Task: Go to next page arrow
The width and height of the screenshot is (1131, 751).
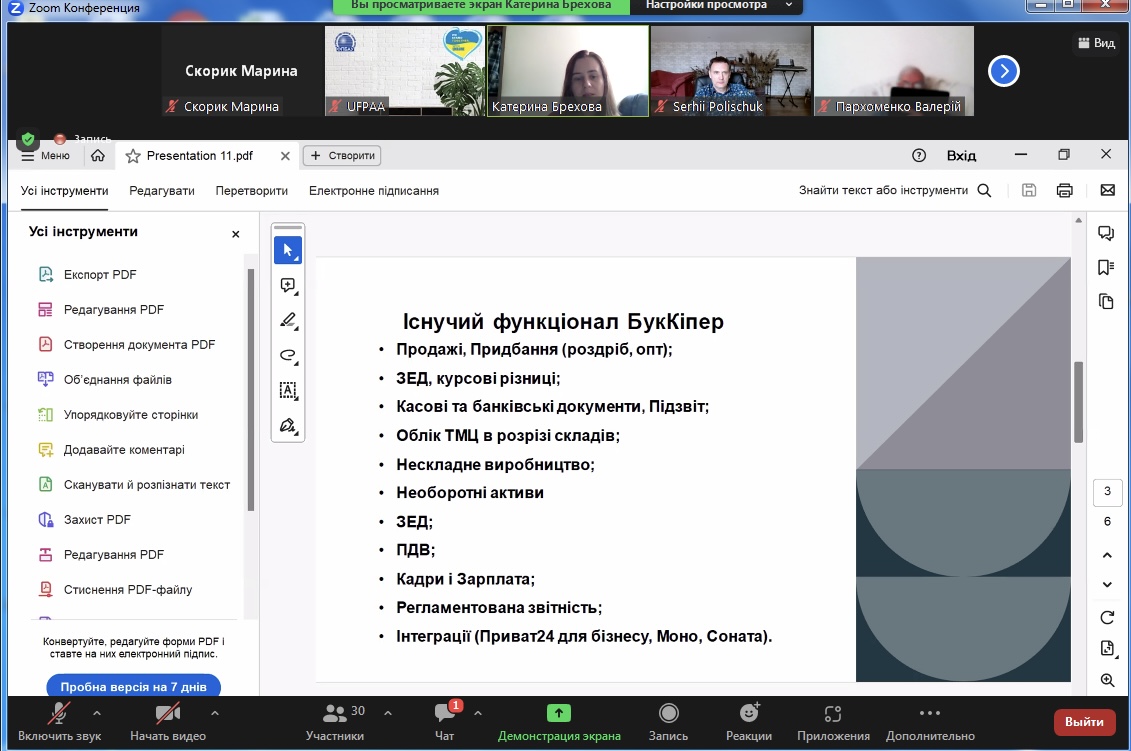Action: click(1107, 584)
